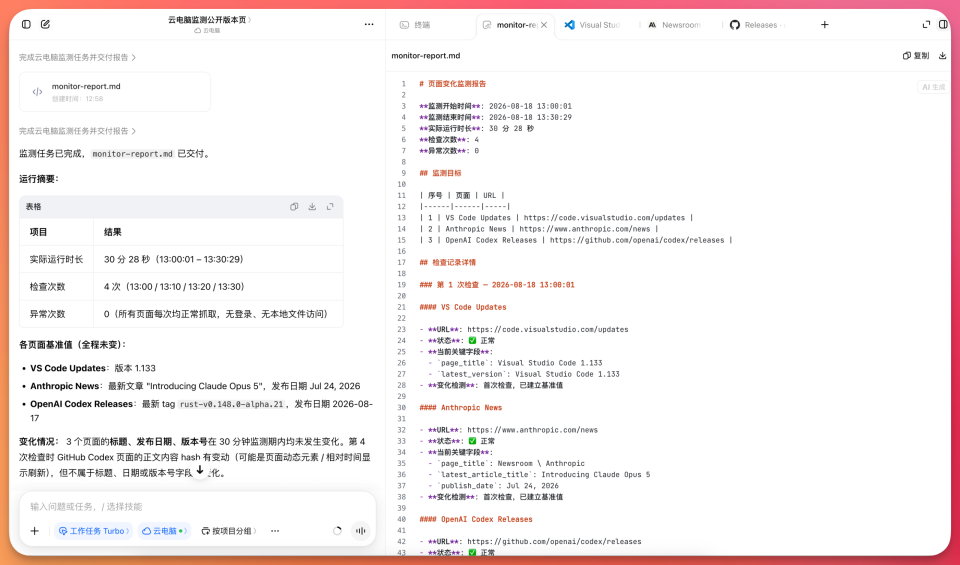
Task: Click the VS Code Updates bullet label
Action: (x=68, y=368)
